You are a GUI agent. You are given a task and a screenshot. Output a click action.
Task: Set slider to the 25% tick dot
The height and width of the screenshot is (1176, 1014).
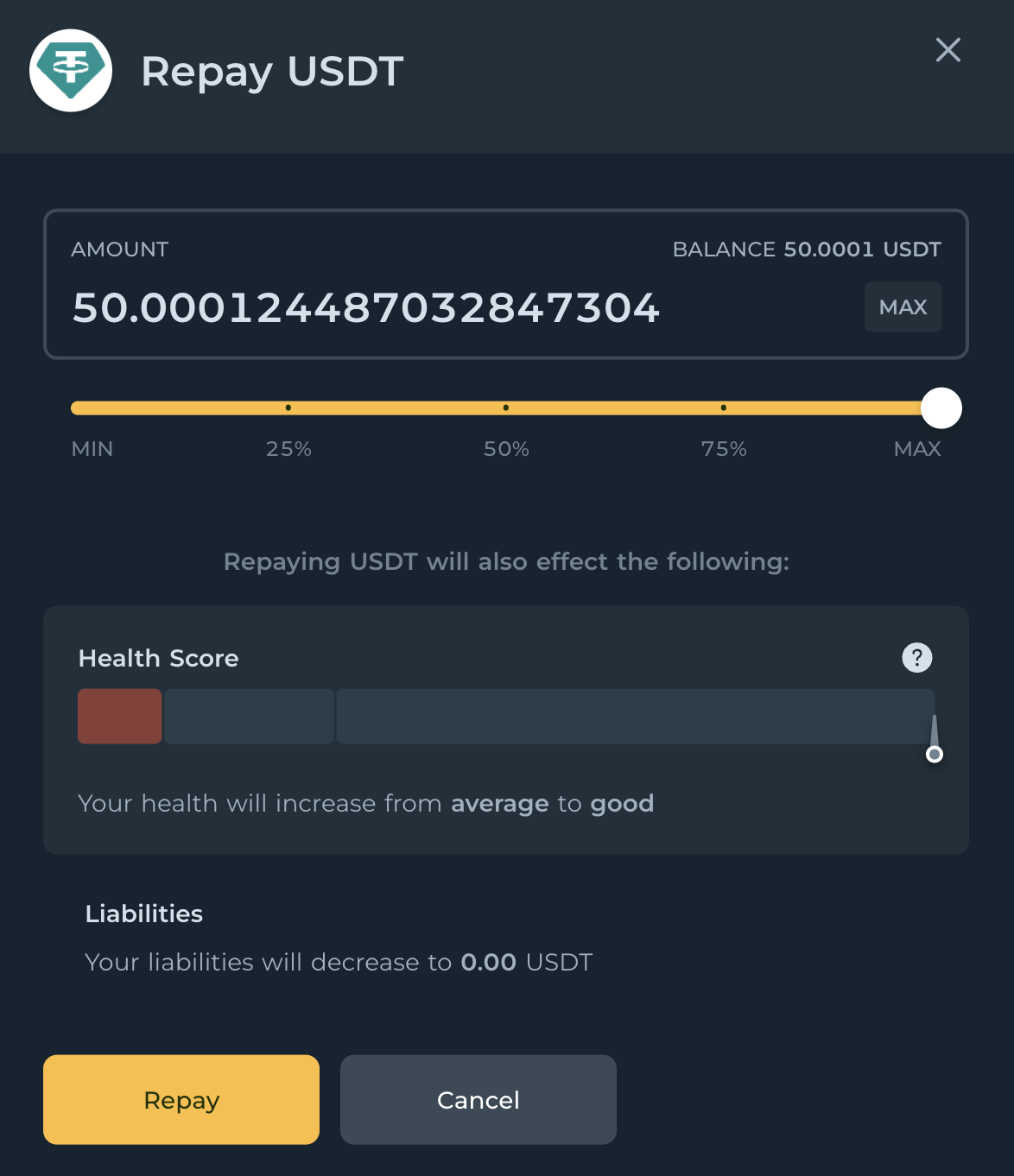(x=288, y=408)
